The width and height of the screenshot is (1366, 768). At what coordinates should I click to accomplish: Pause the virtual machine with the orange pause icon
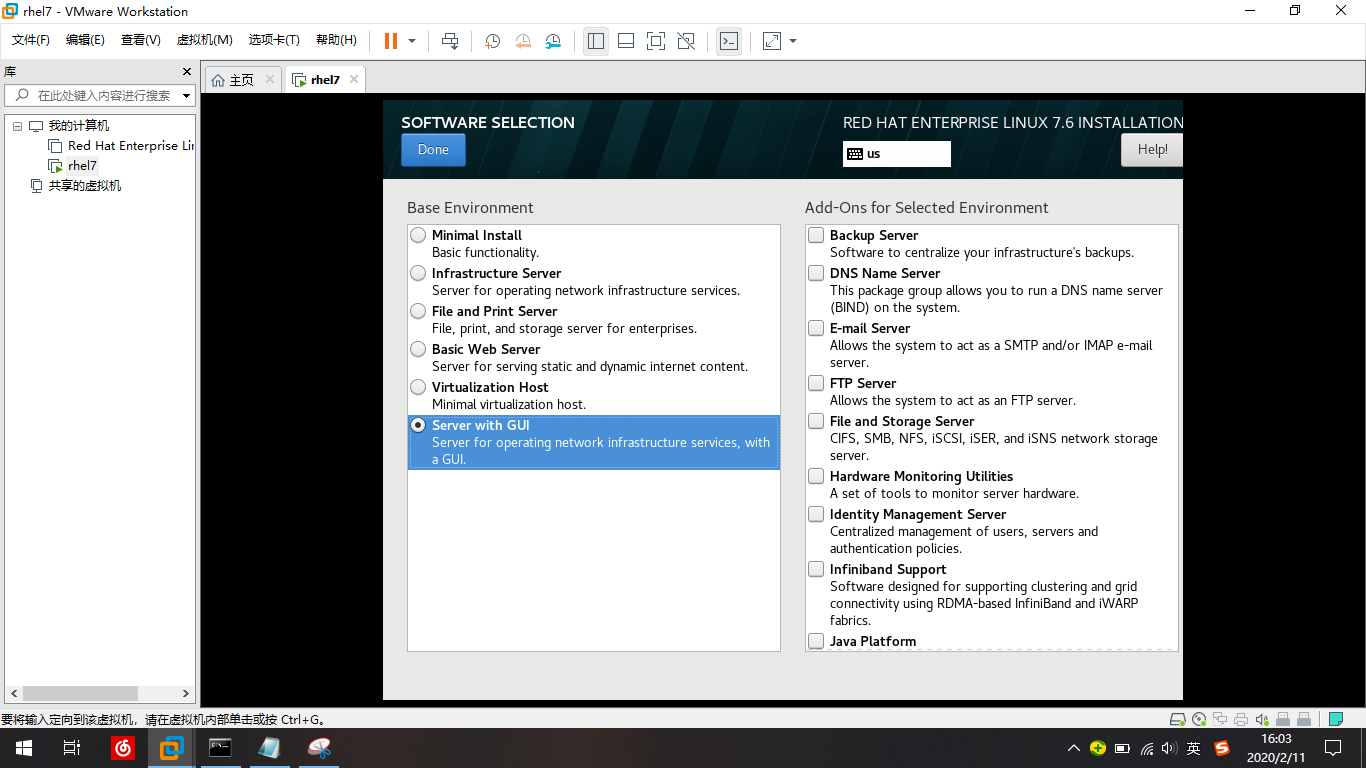(391, 41)
